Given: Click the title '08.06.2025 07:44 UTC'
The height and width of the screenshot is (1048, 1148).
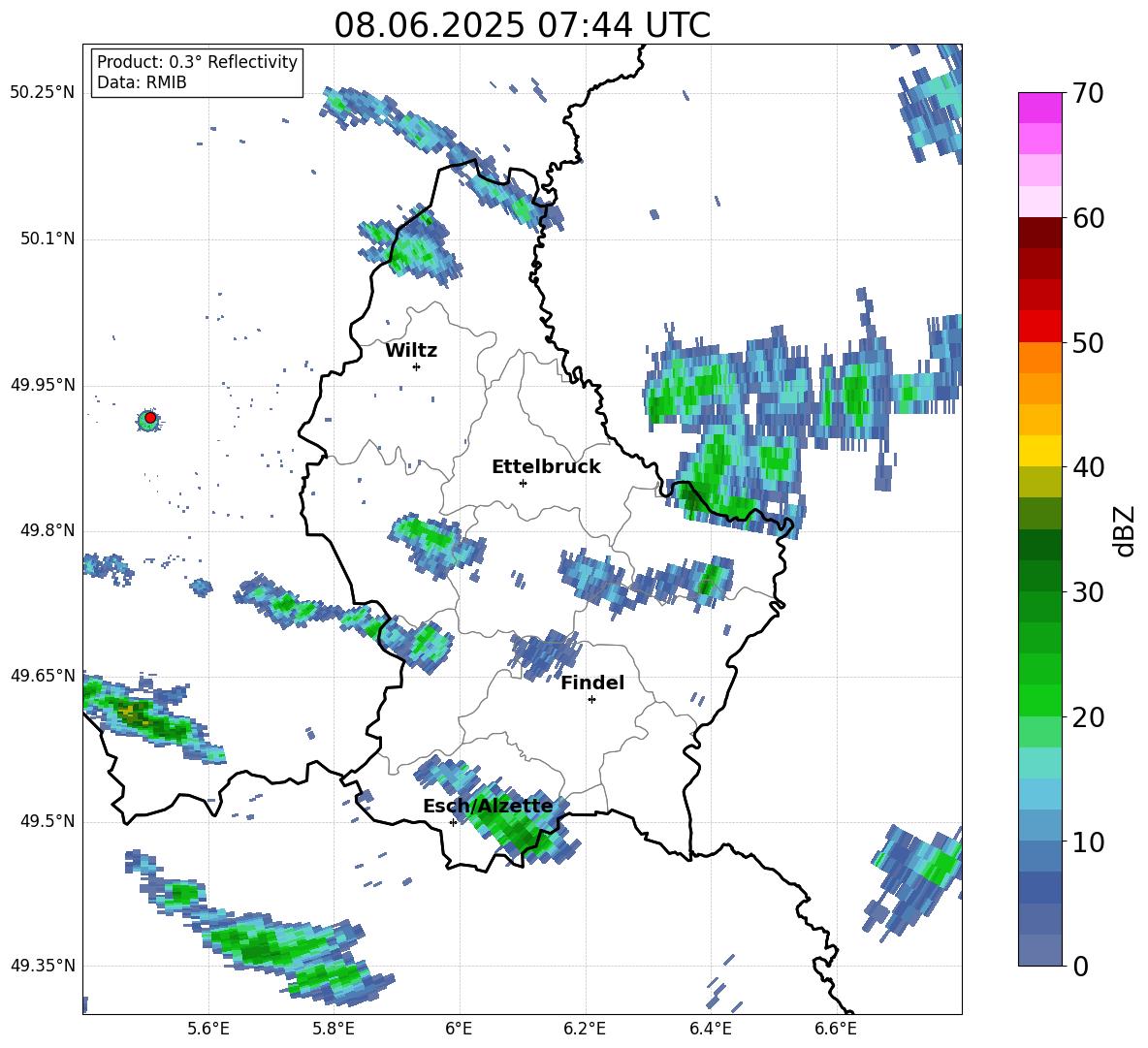Looking at the screenshot, I should point(522,25).
